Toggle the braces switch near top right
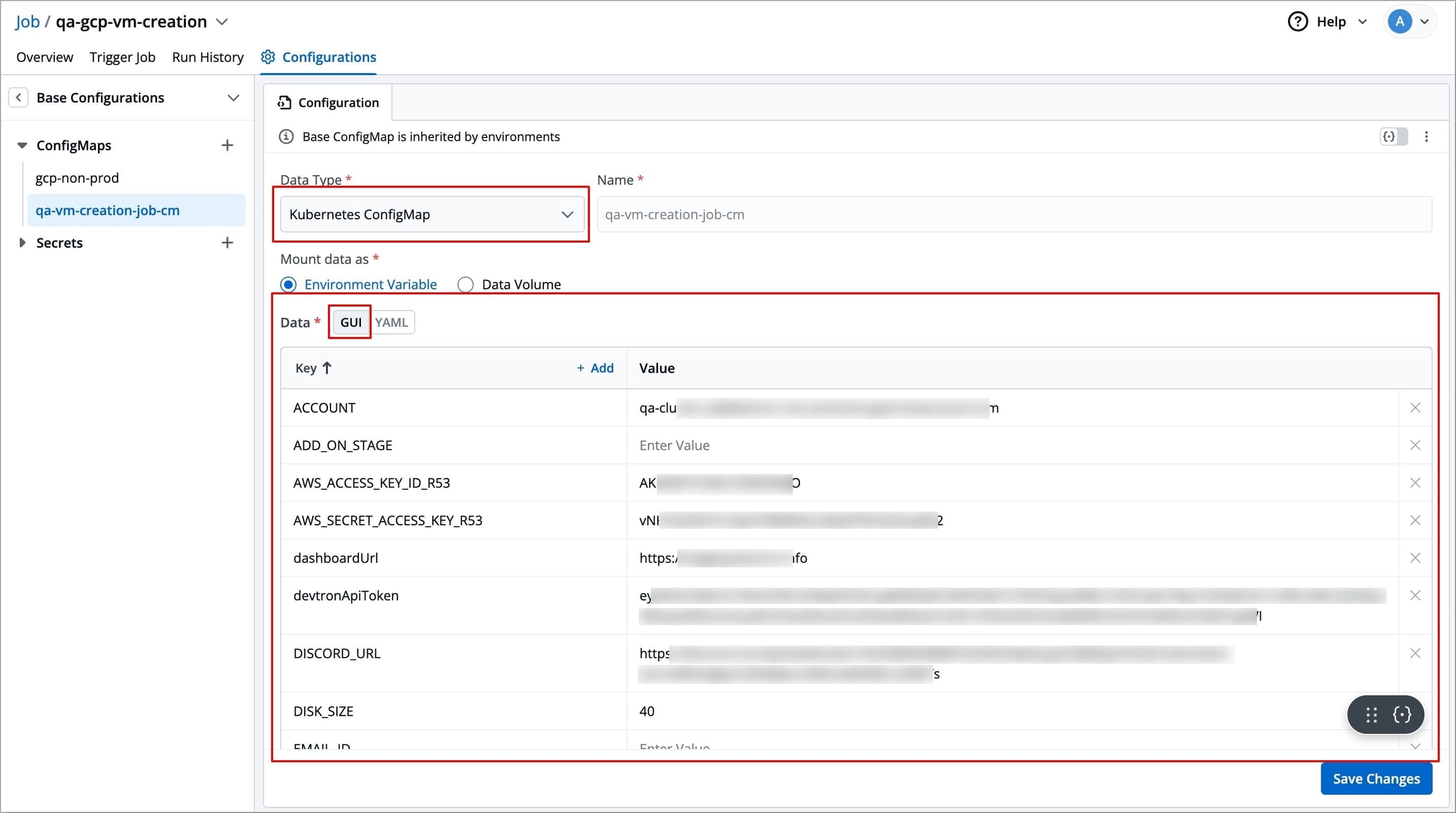The image size is (1456, 813). point(1393,137)
